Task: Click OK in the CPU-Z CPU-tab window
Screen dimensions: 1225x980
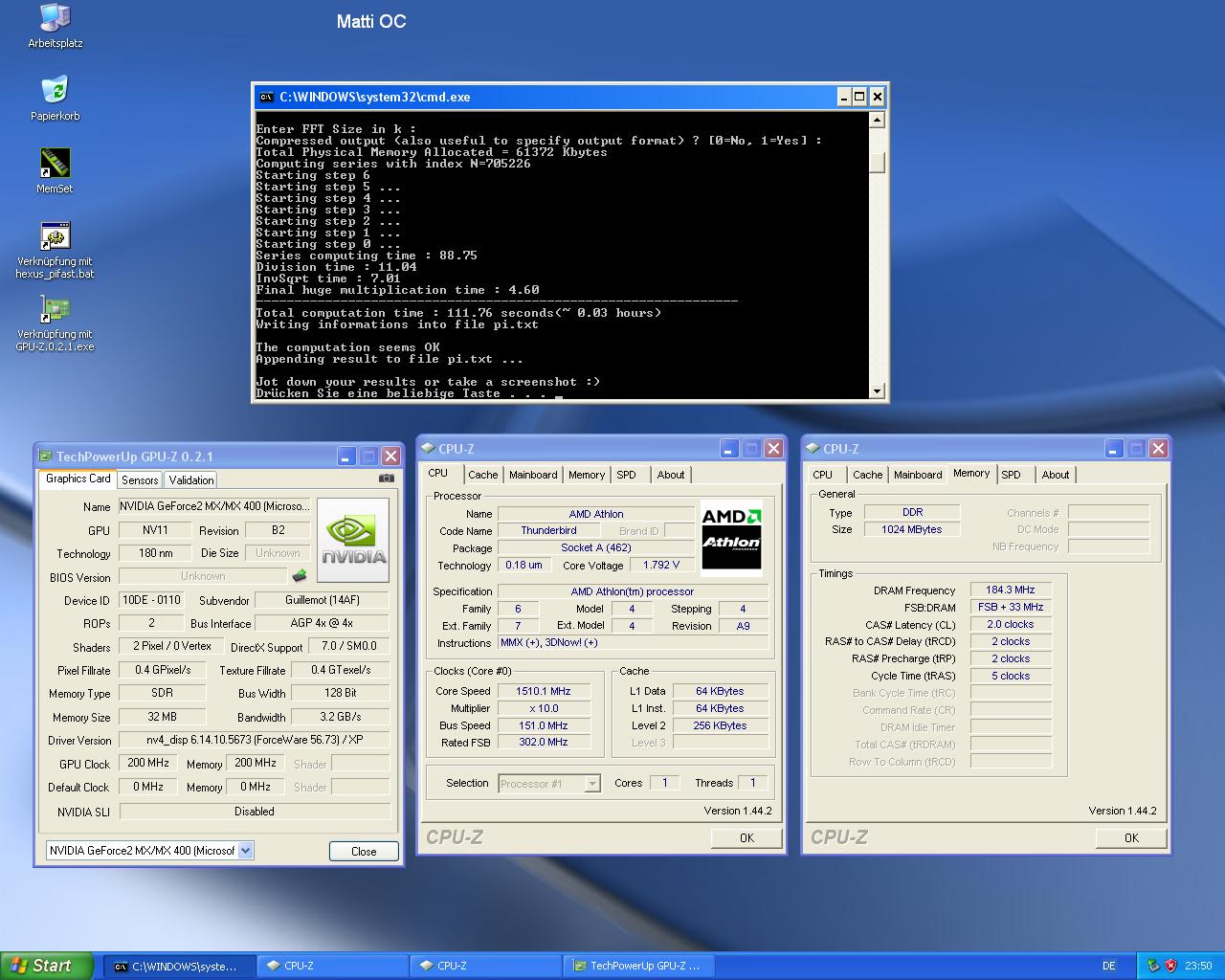Action: coord(746,837)
